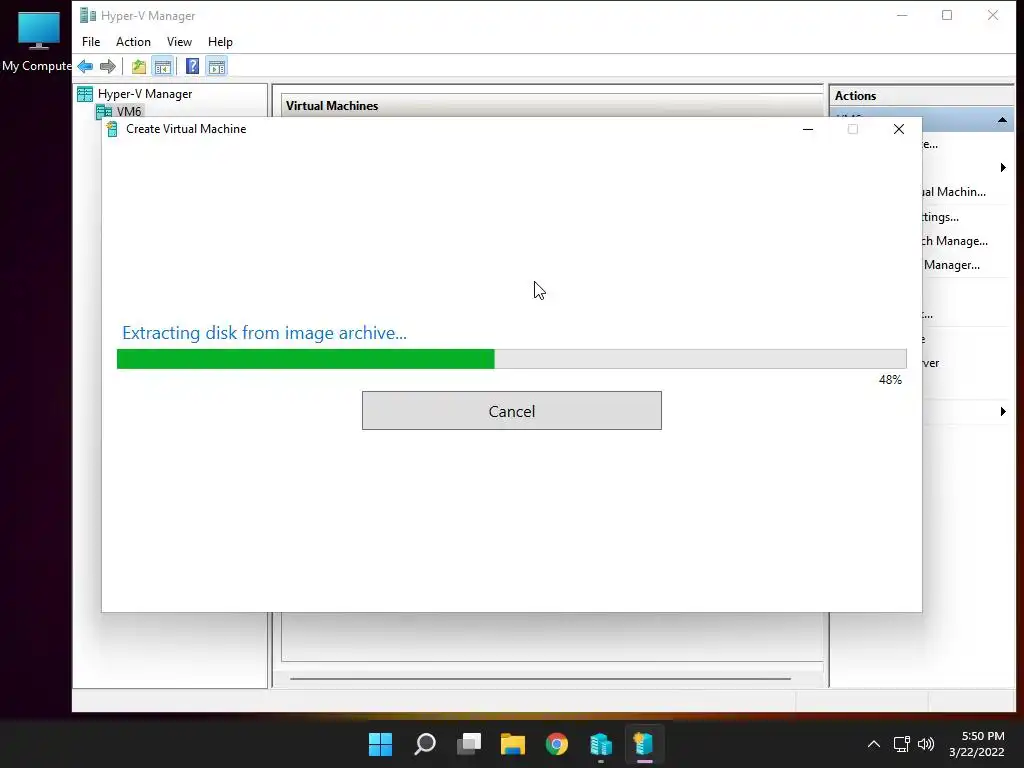Open File Explorer from the taskbar
This screenshot has height=768, width=1024.
513,744
